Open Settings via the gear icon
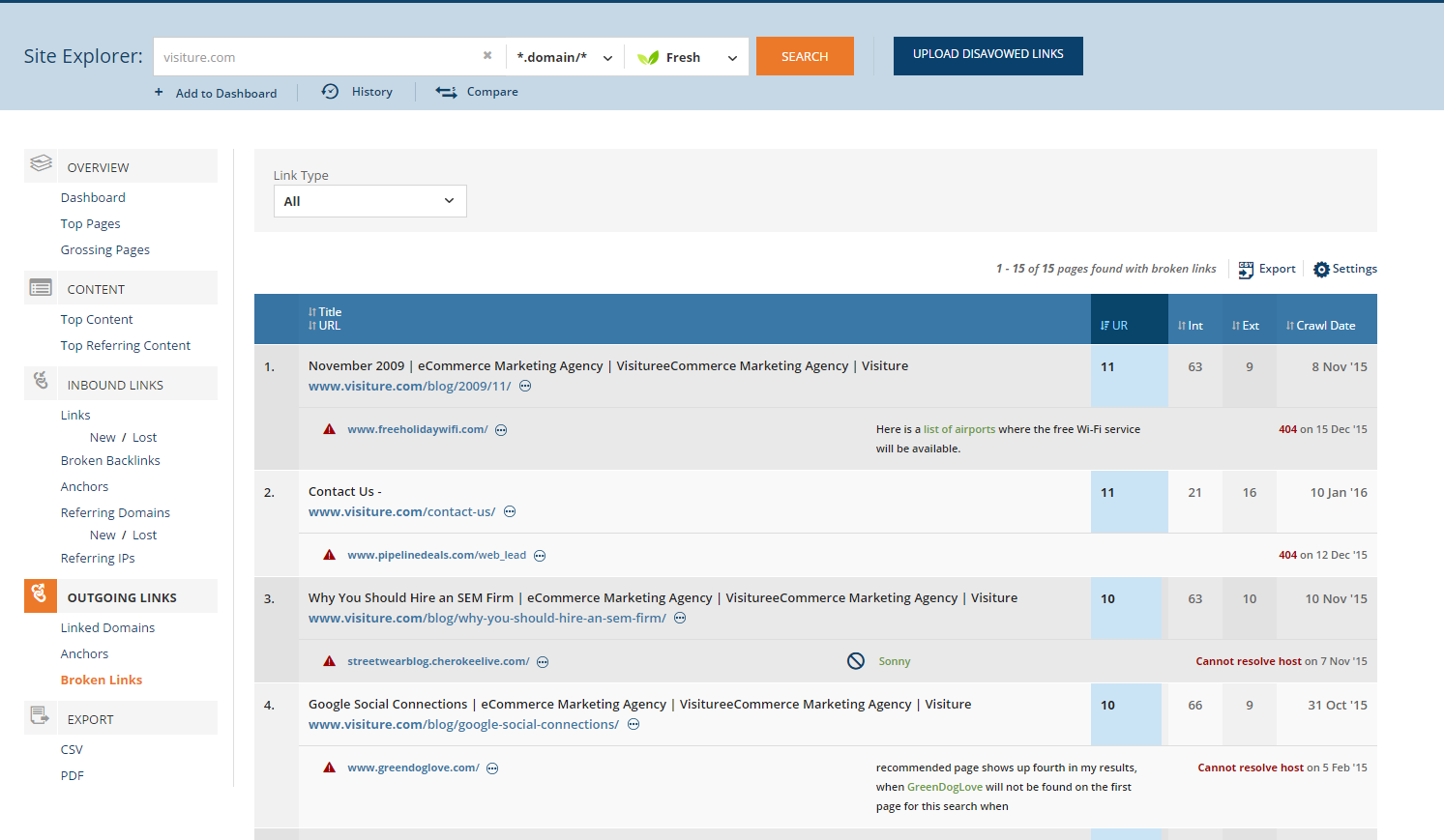Viewport: 1444px width, 840px height. [1321, 270]
